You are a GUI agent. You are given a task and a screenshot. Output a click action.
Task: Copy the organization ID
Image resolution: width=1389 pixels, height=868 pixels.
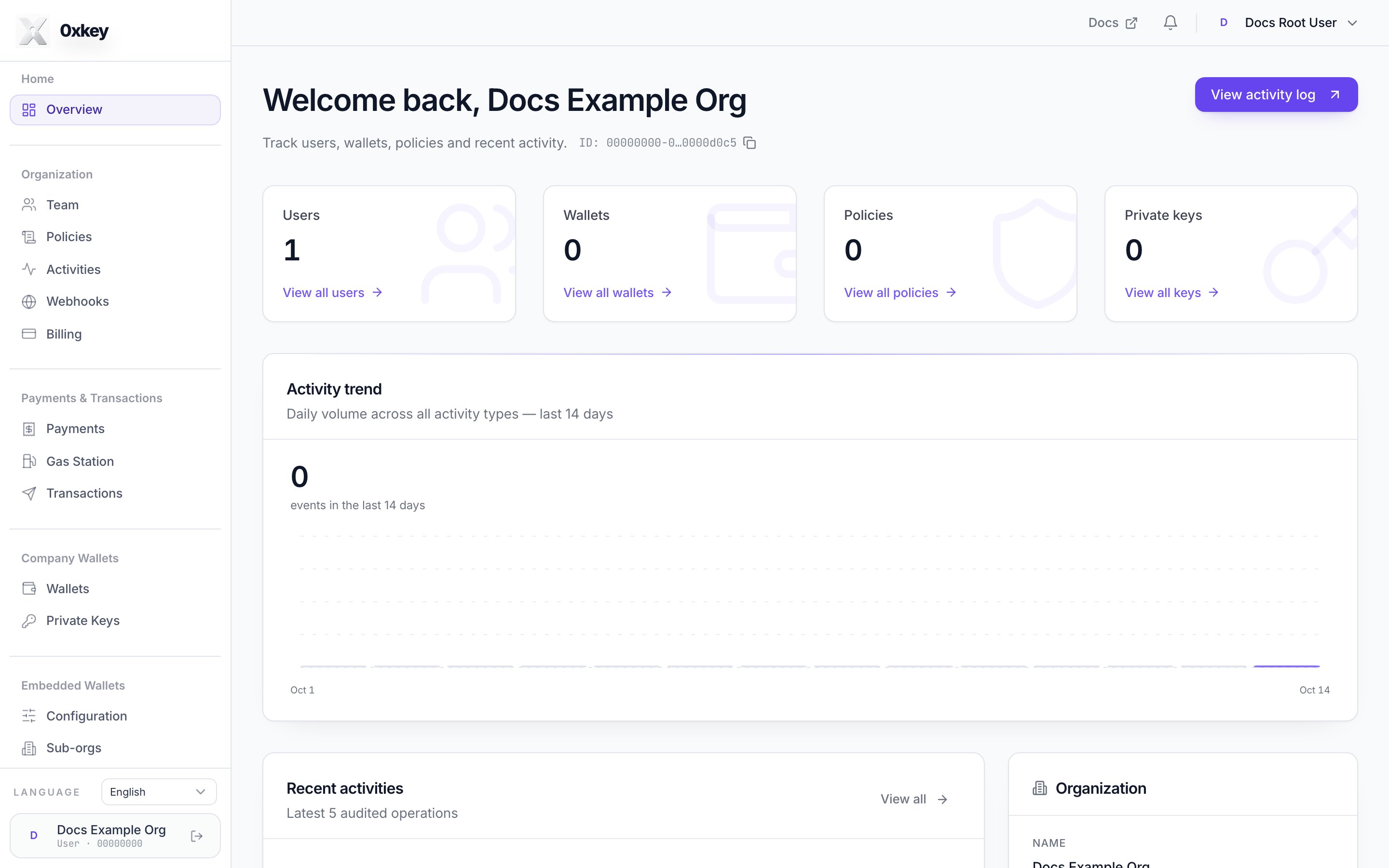[x=749, y=143]
